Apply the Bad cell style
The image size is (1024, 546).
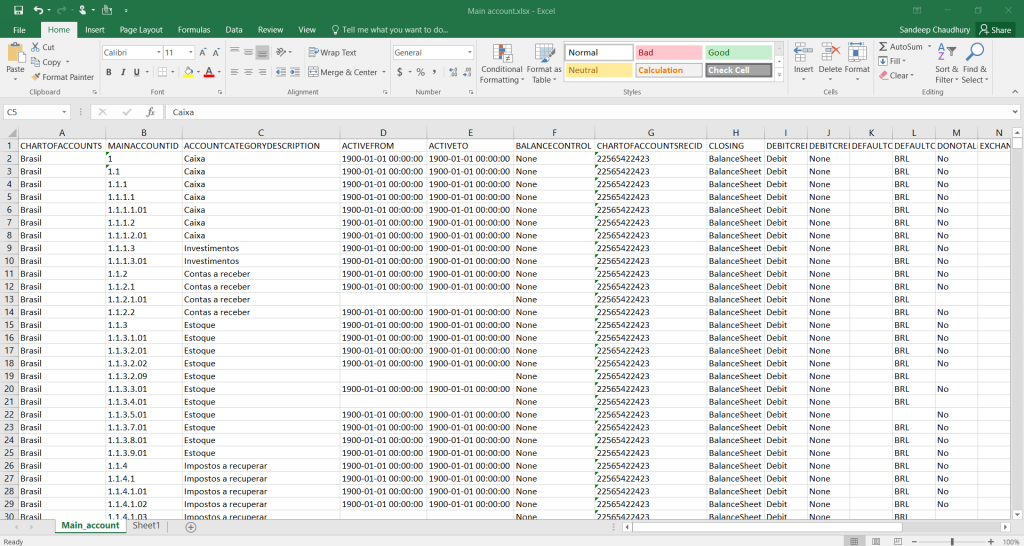click(669, 52)
